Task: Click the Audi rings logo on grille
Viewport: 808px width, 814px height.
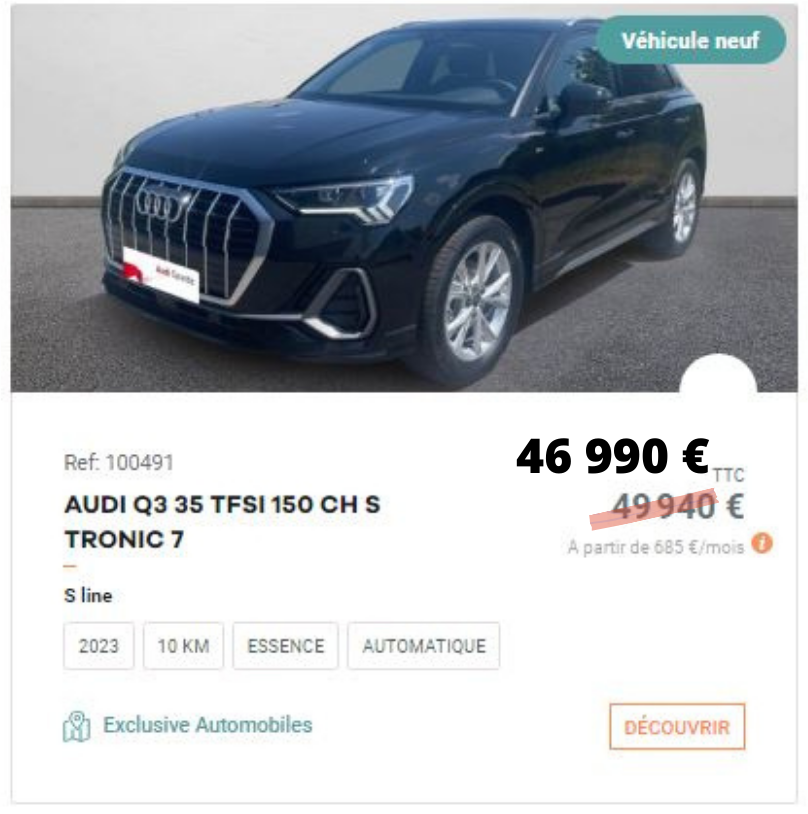Action: click(x=159, y=205)
